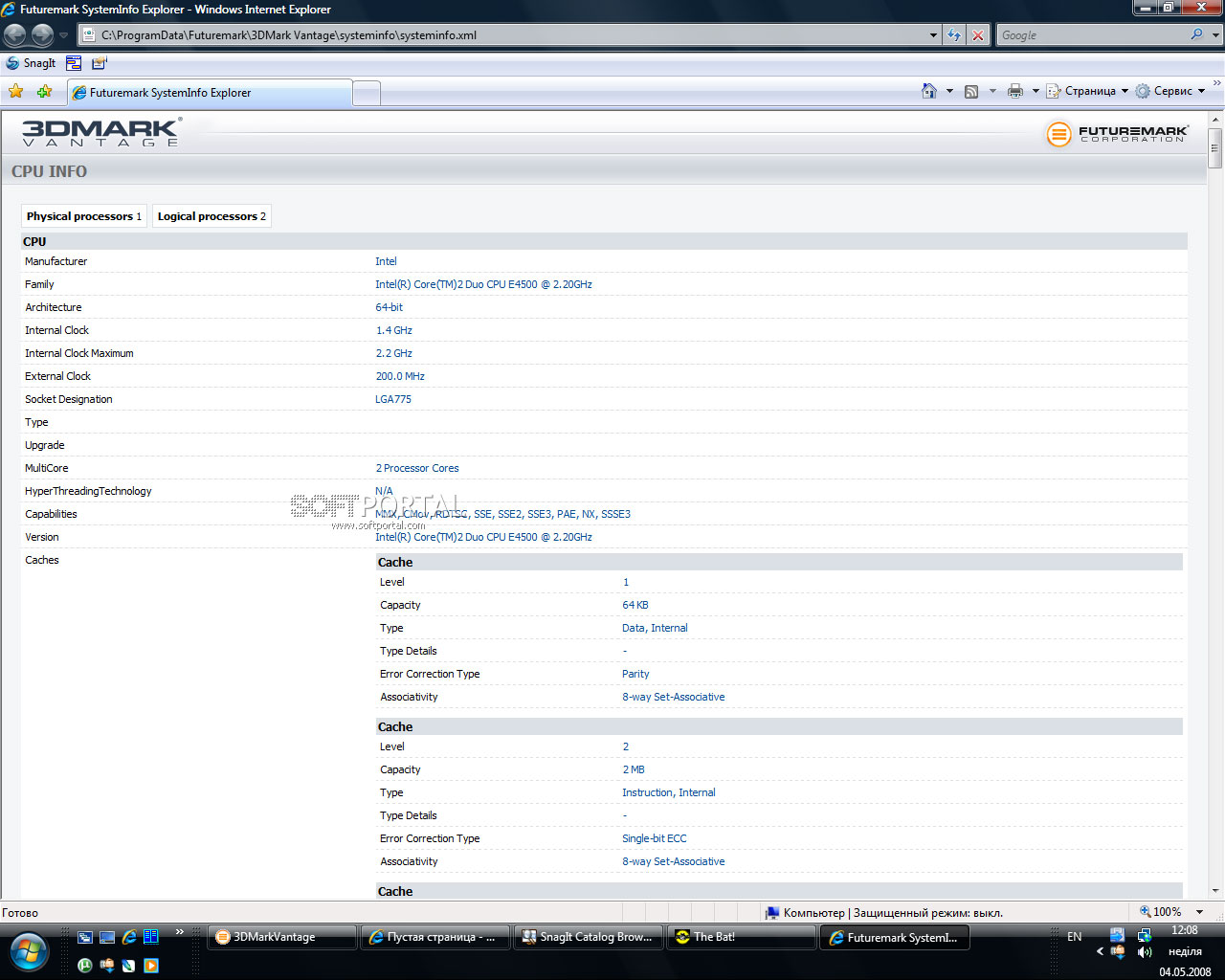Click the network connection tray icon

(1144, 935)
